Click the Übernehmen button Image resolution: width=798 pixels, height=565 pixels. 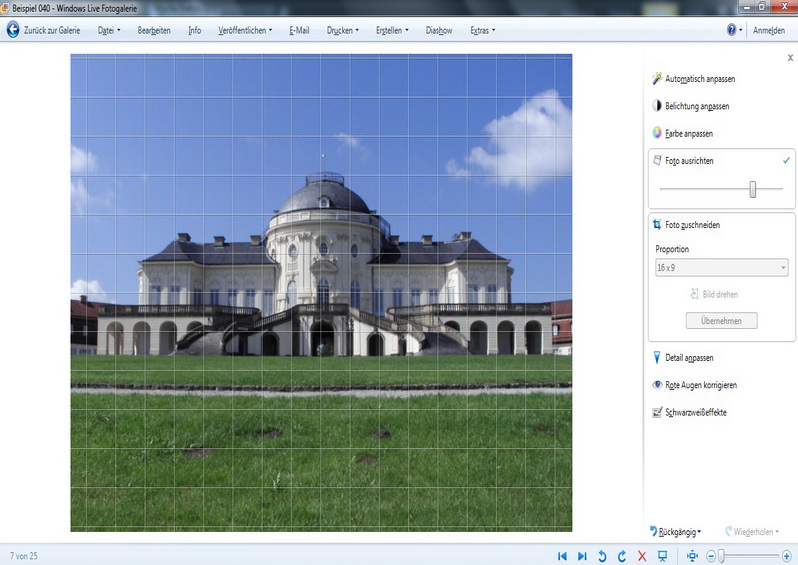pos(721,321)
